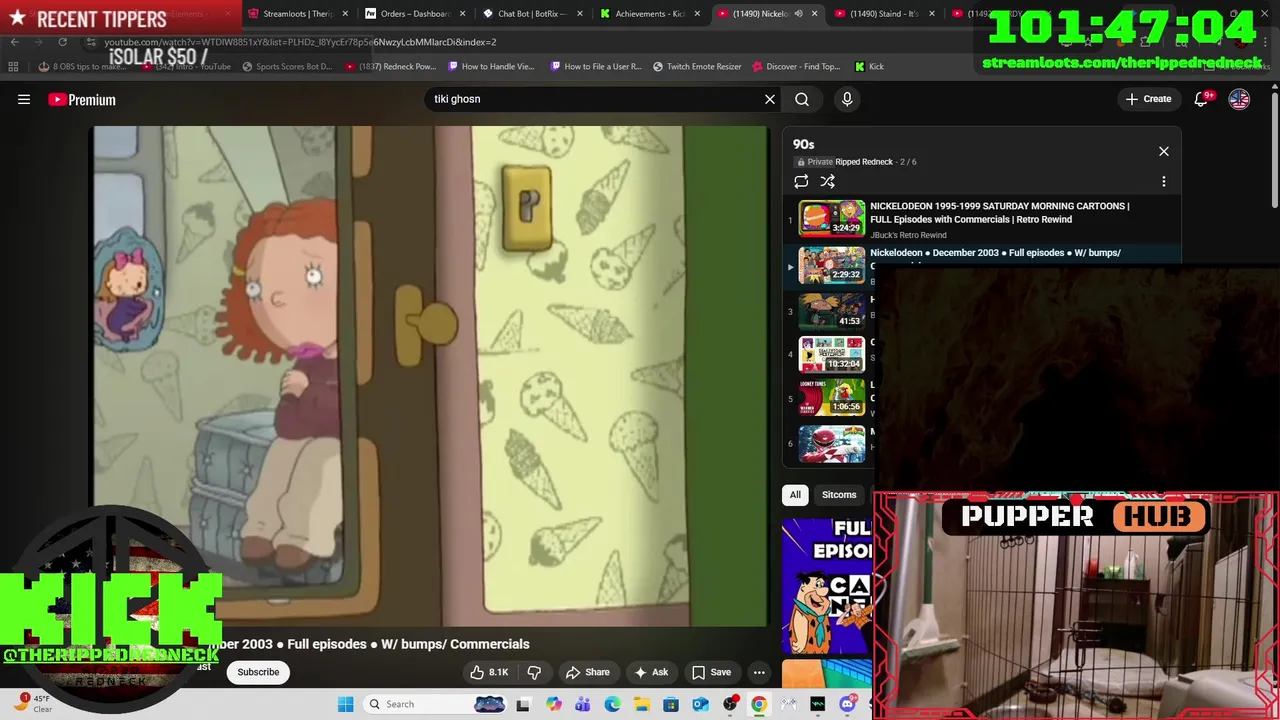Screen dimensions: 1280x720
Task: Open Google Chrome from taskbar
Action: pyautogui.click(x=759, y=704)
